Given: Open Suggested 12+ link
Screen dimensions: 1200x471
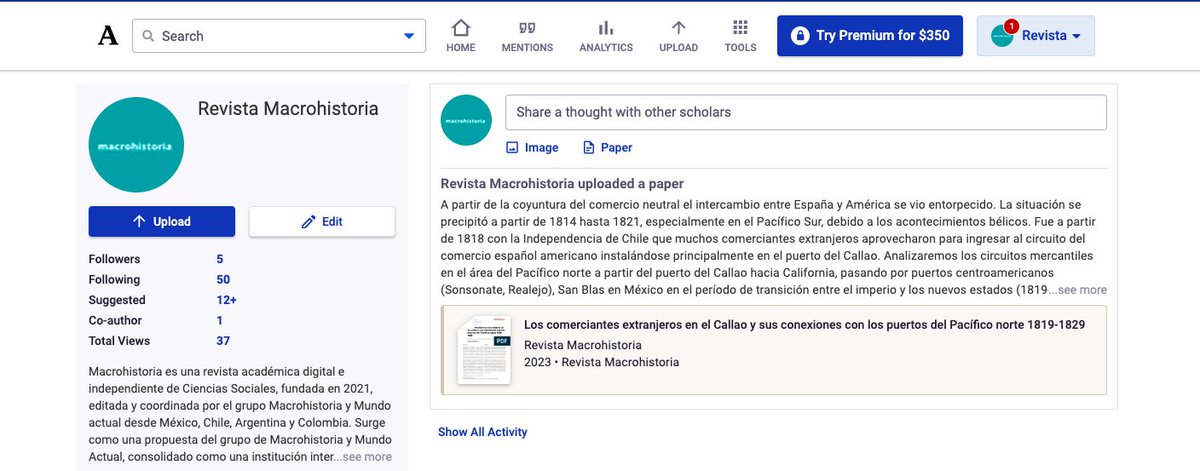Looking at the screenshot, I should pos(226,300).
